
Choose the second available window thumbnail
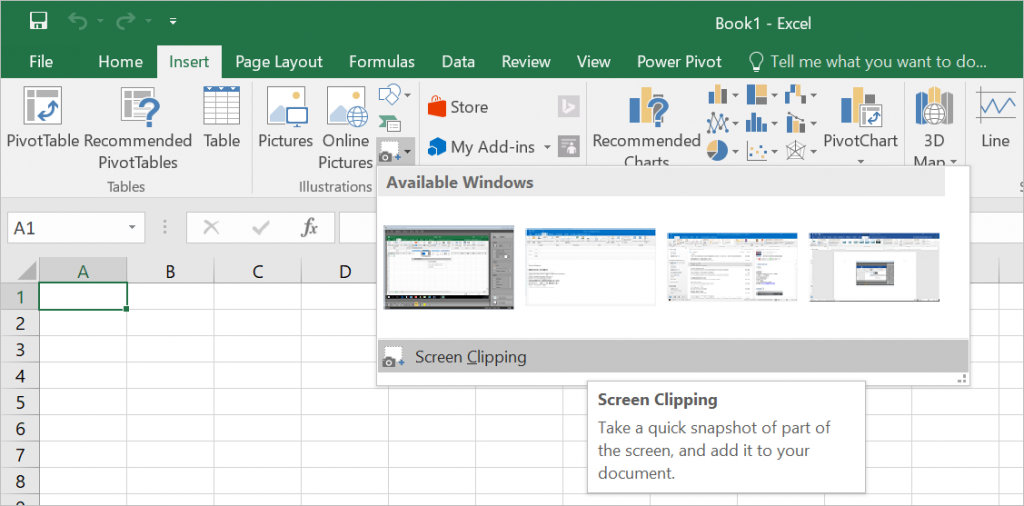[x=590, y=266]
